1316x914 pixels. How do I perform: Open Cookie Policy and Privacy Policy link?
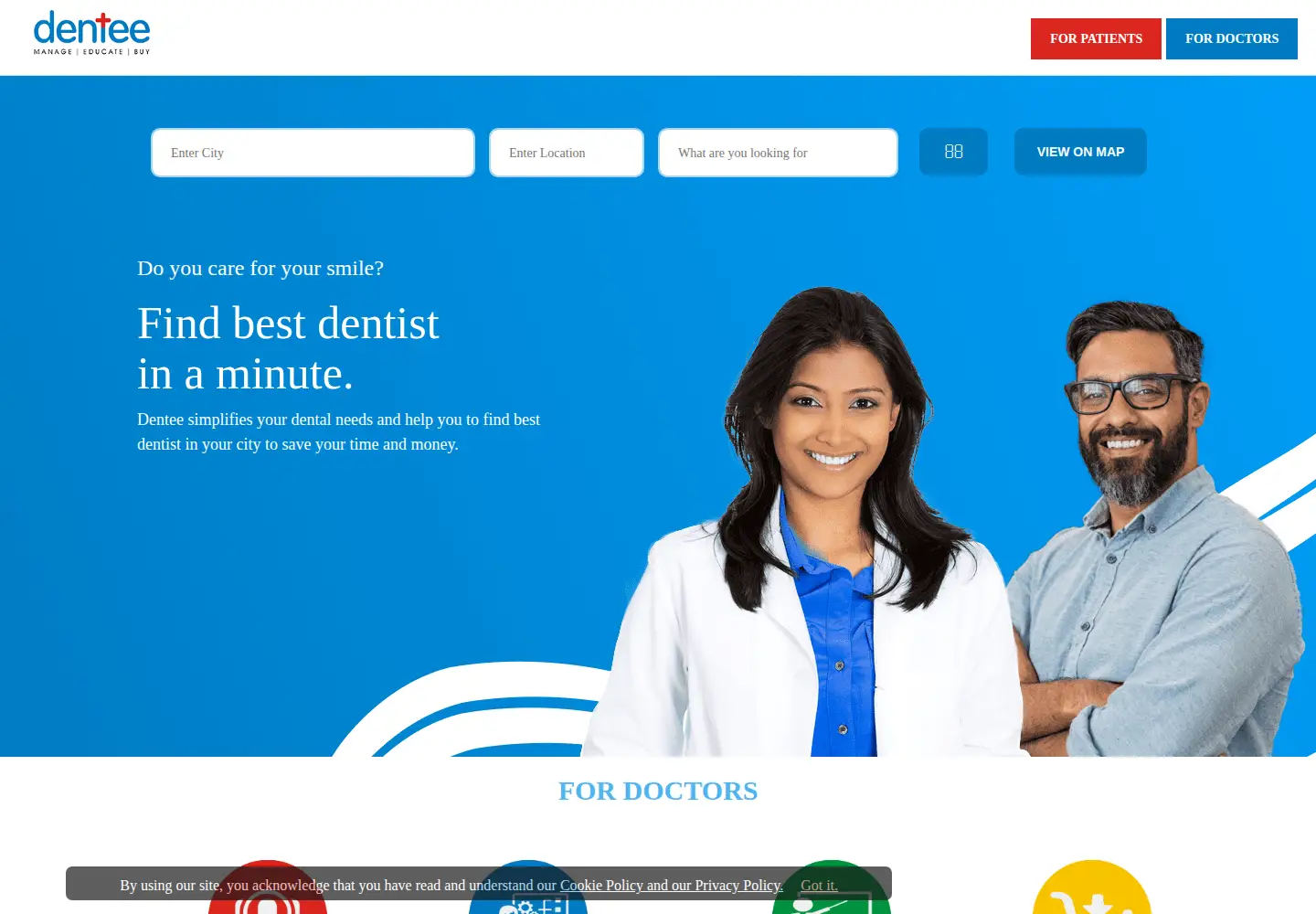(x=672, y=885)
